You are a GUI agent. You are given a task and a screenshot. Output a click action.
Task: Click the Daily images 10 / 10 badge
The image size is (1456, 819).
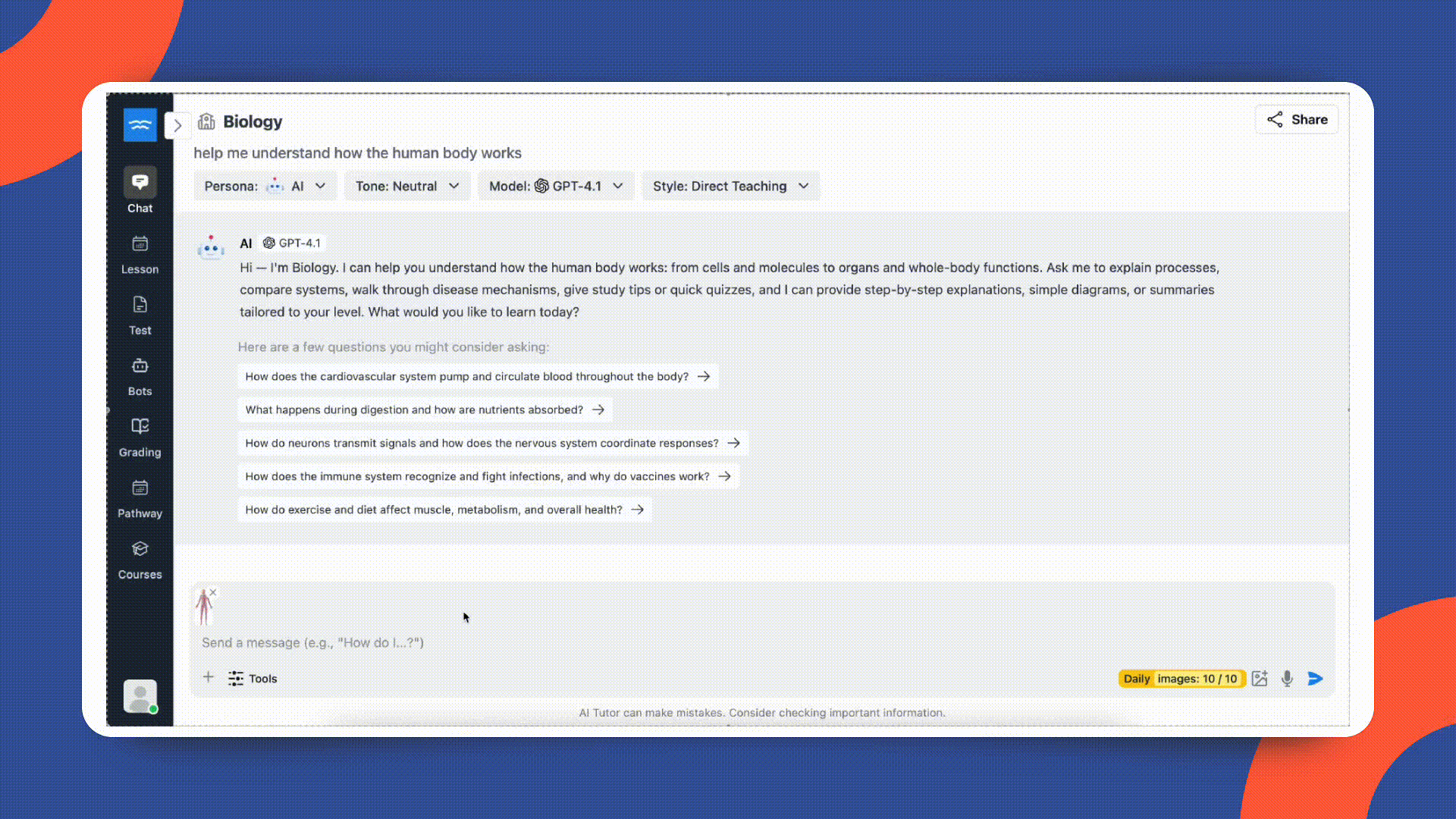[1181, 679]
